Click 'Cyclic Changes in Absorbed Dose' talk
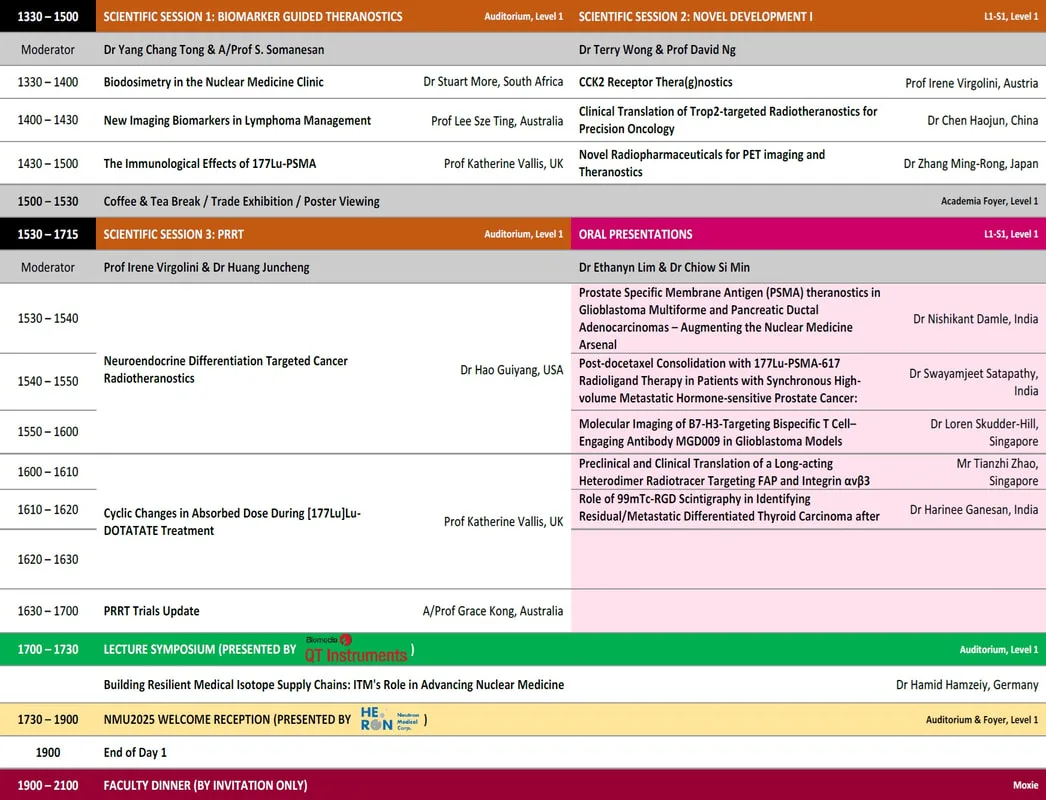 (x=232, y=522)
